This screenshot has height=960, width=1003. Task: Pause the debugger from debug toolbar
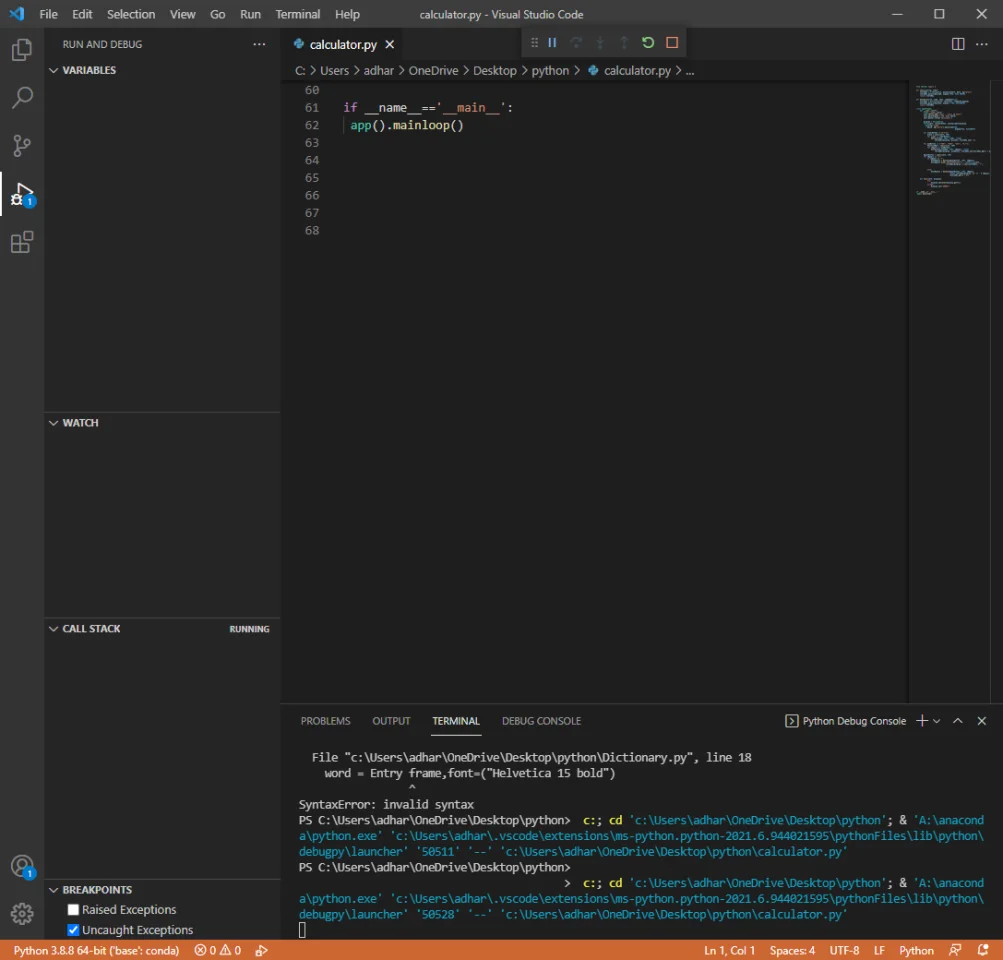click(552, 43)
